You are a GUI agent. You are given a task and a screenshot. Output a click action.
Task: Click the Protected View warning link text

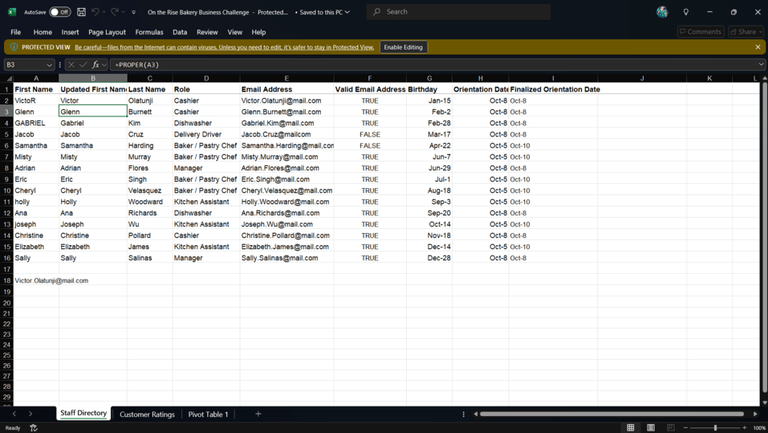224,48
